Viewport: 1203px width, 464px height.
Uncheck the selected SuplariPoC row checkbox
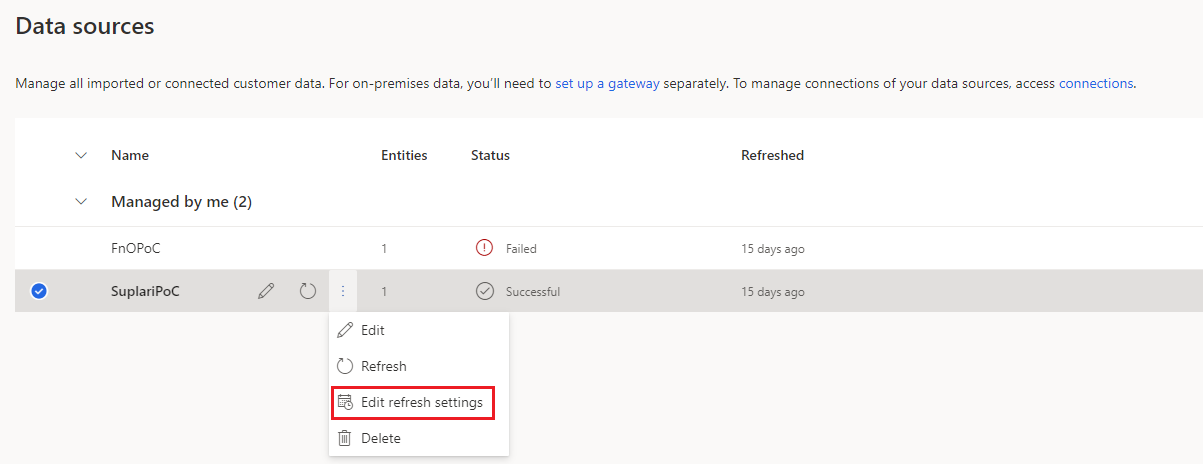pyautogui.click(x=39, y=291)
